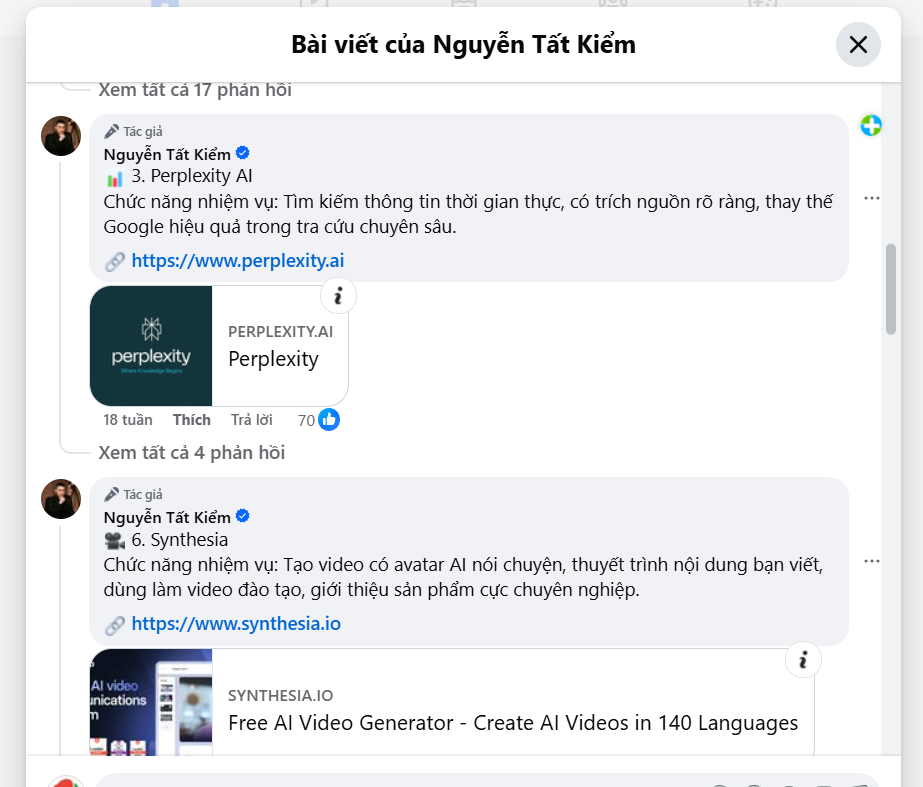Open author avatar on Perplexity AI comment

click(61, 136)
